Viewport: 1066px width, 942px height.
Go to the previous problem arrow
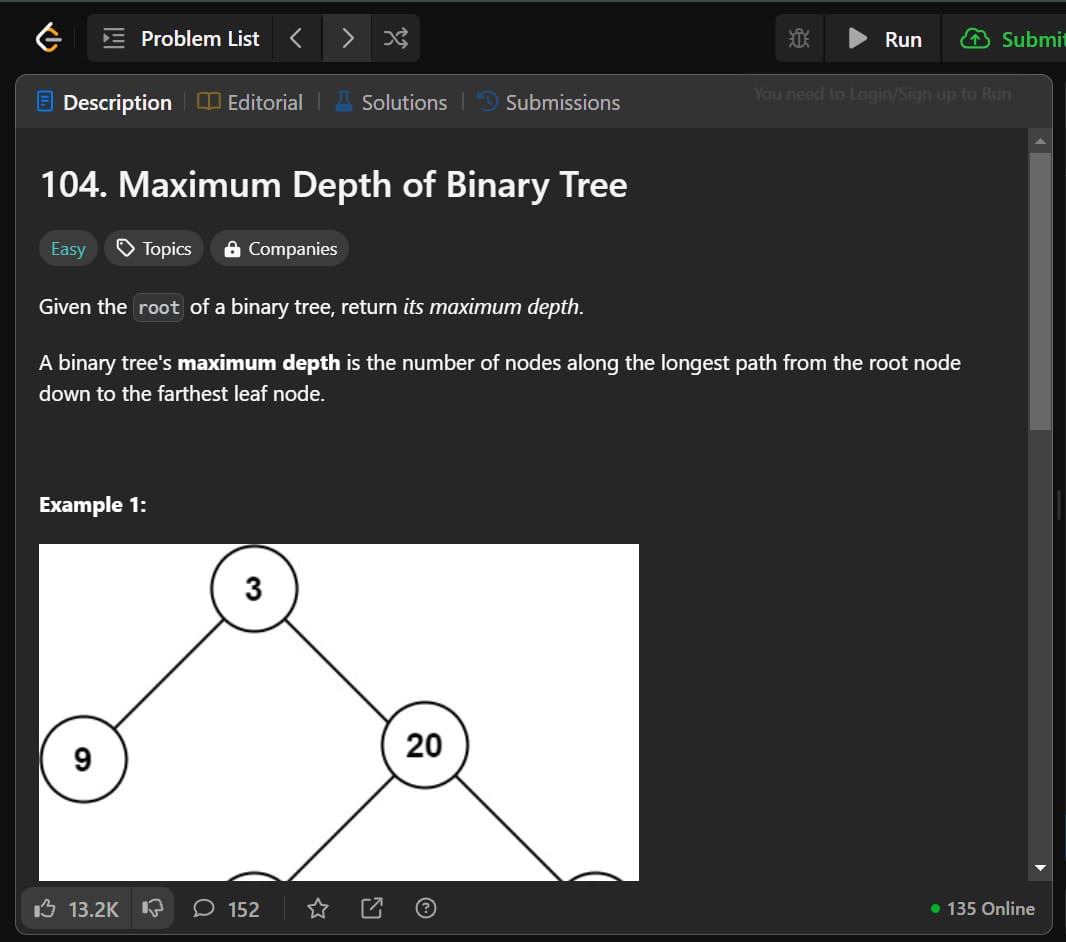(296, 38)
